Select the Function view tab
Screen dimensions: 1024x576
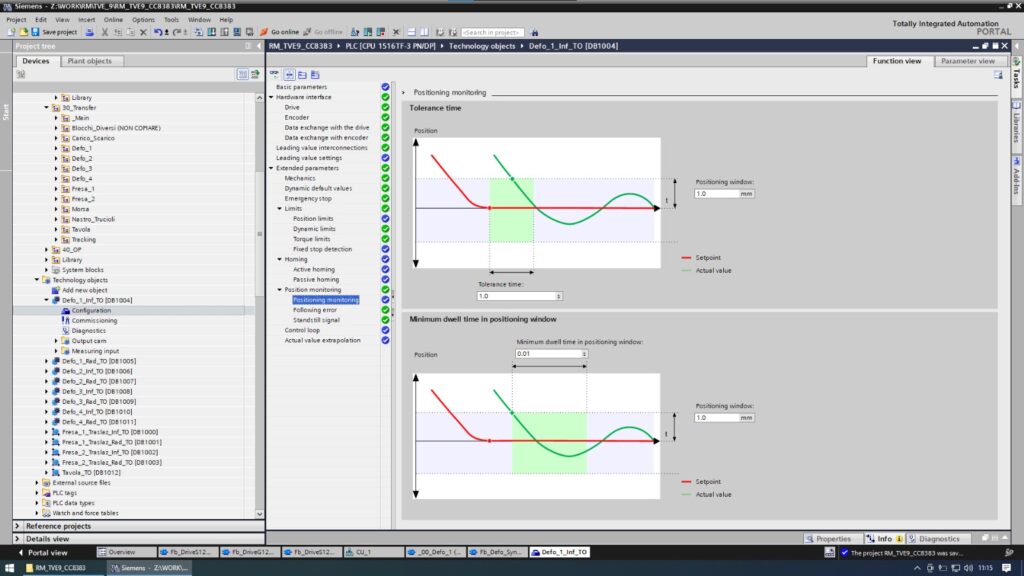pyautogui.click(x=897, y=61)
